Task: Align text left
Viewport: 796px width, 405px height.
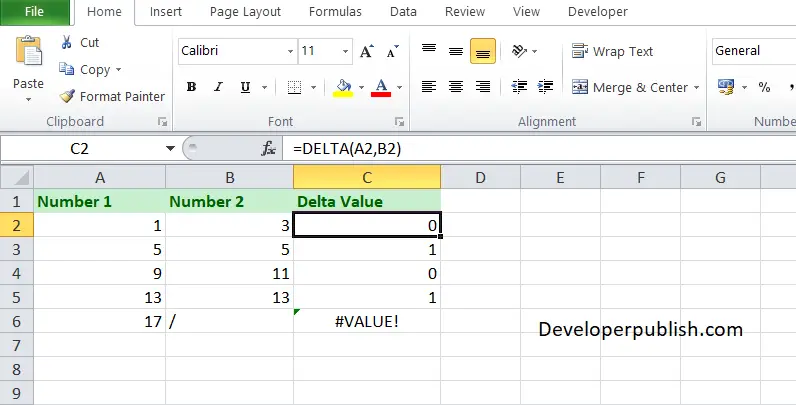Action: click(x=429, y=87)
